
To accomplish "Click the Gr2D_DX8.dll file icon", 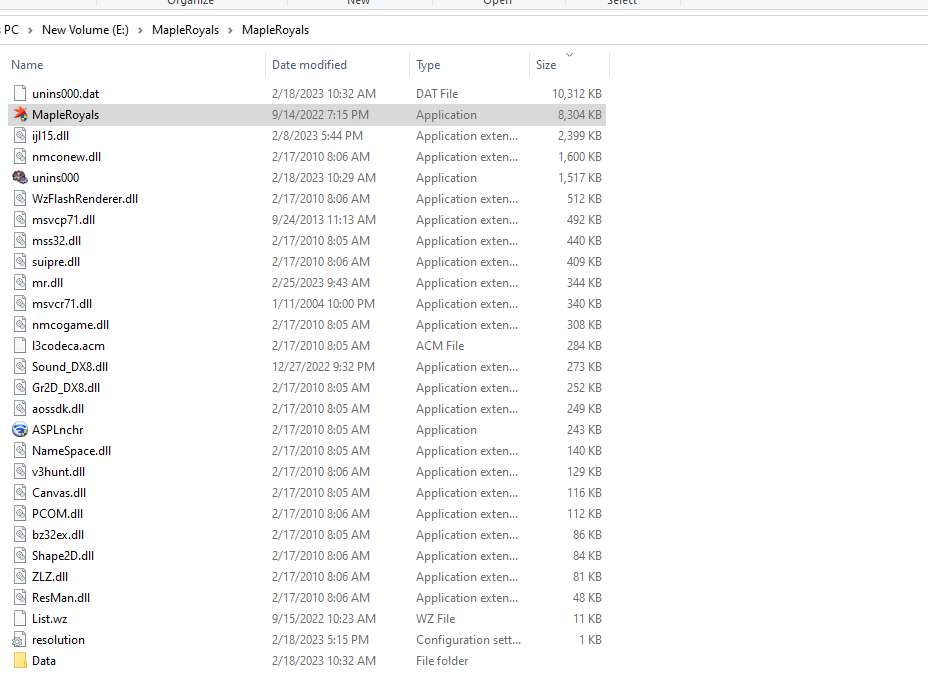I will [x=20, y=388].
